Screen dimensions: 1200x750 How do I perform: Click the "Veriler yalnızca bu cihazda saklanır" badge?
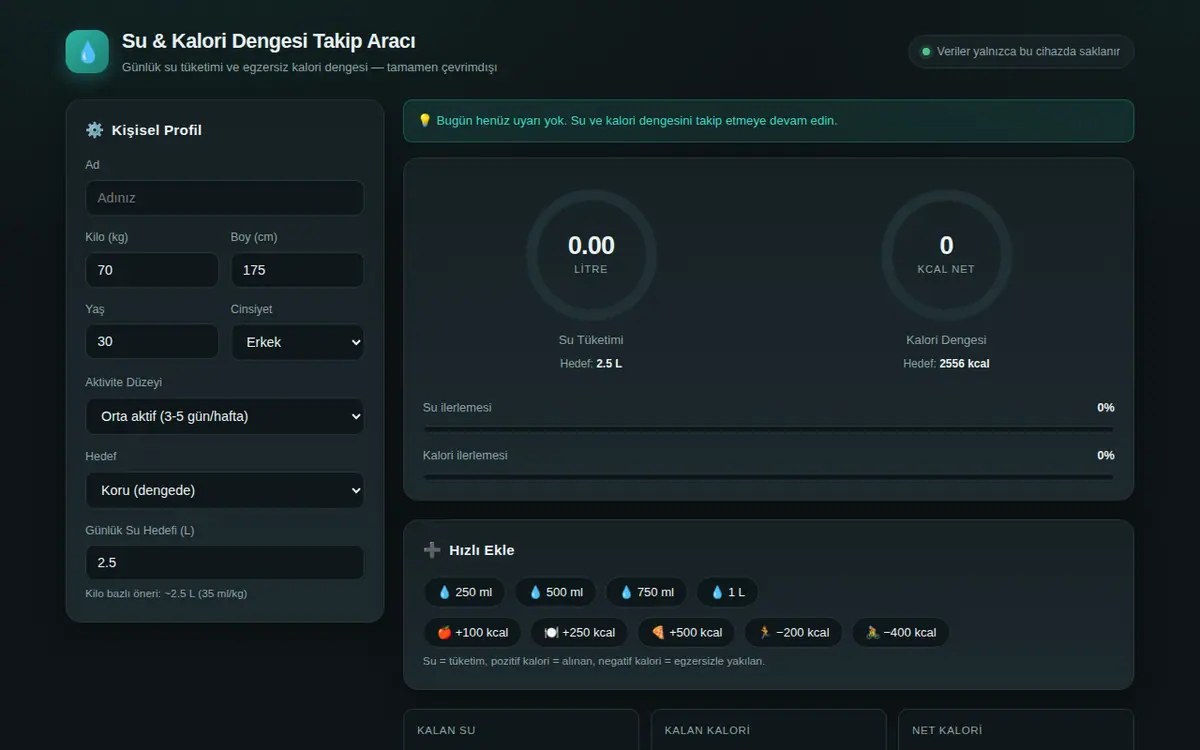click(1021, 51)
